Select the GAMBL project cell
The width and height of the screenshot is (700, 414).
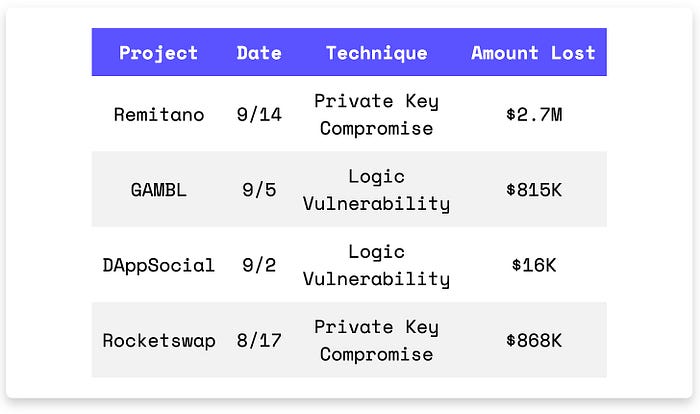158,190
